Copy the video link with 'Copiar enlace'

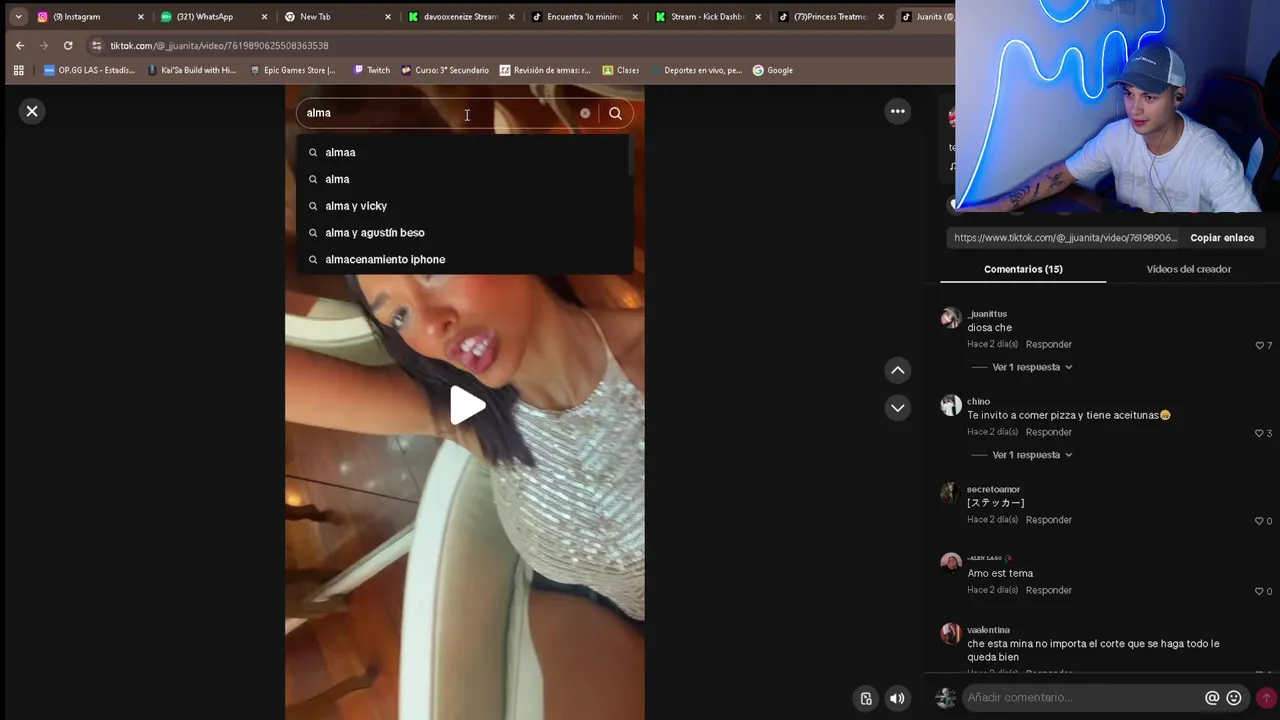click(1222, 238)
